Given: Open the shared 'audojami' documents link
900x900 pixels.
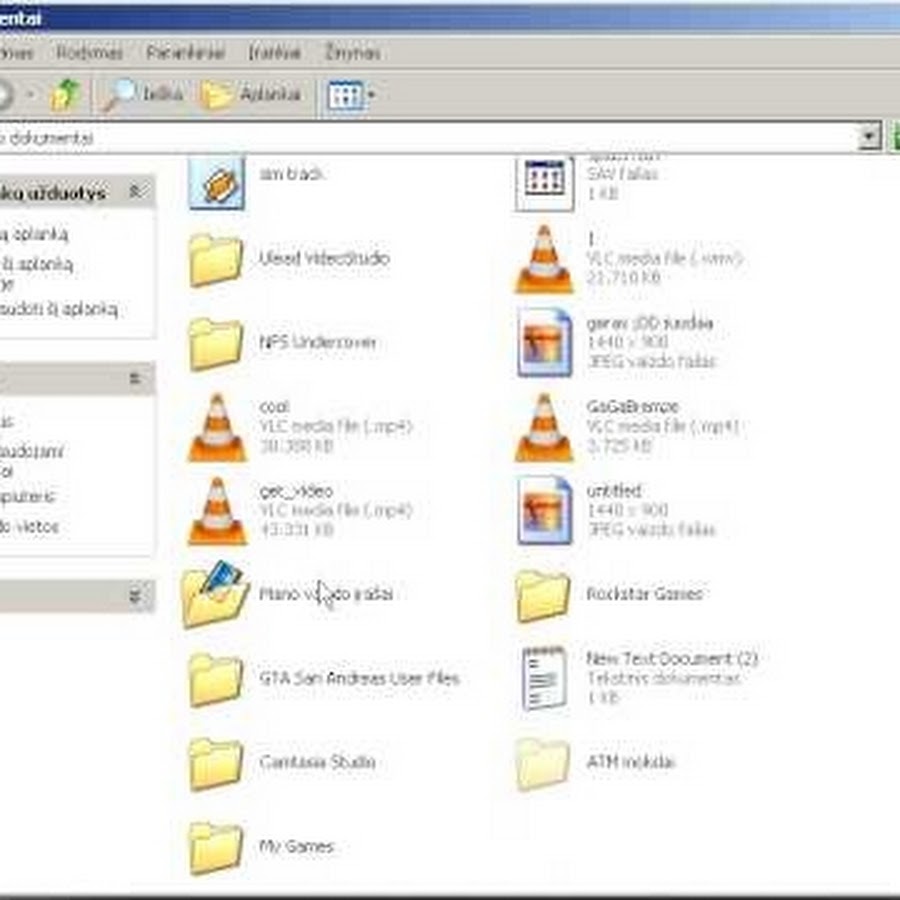Looking at the screenshot, I should pyautogui.click(x=31, y=451).
